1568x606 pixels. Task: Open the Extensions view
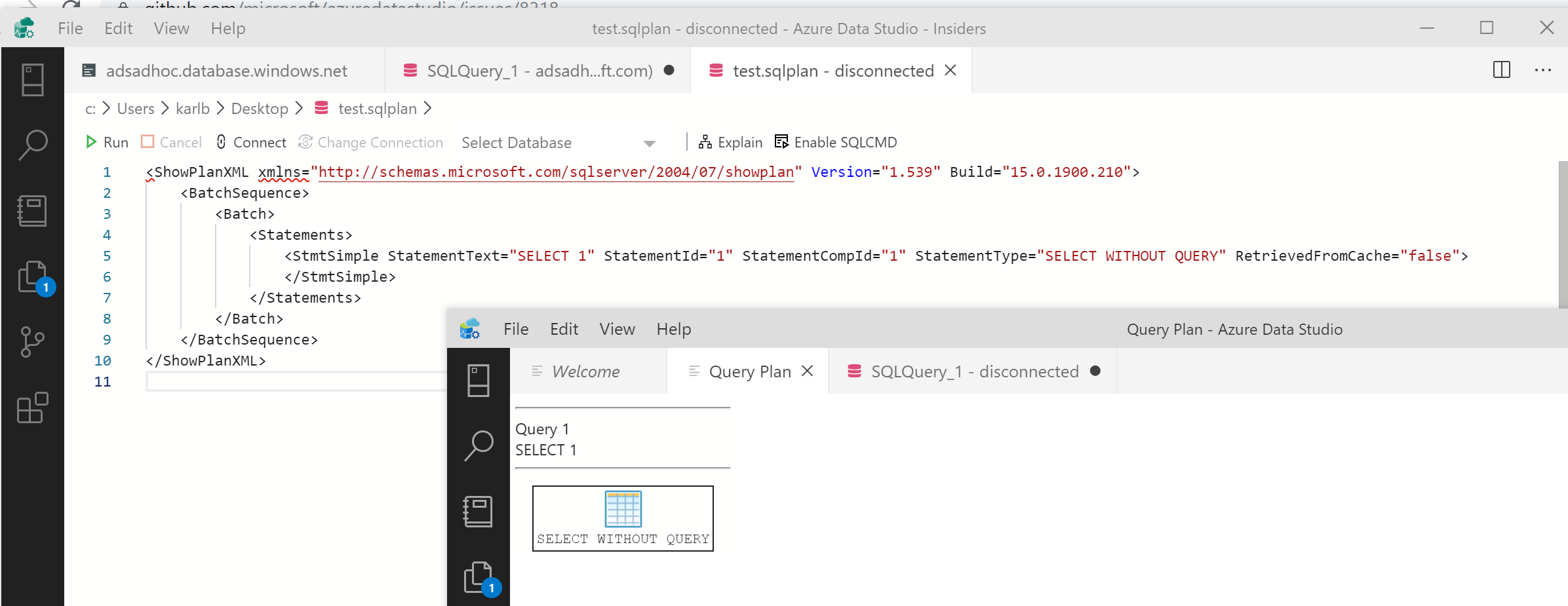pyautogui.click(x=32, y=407)
